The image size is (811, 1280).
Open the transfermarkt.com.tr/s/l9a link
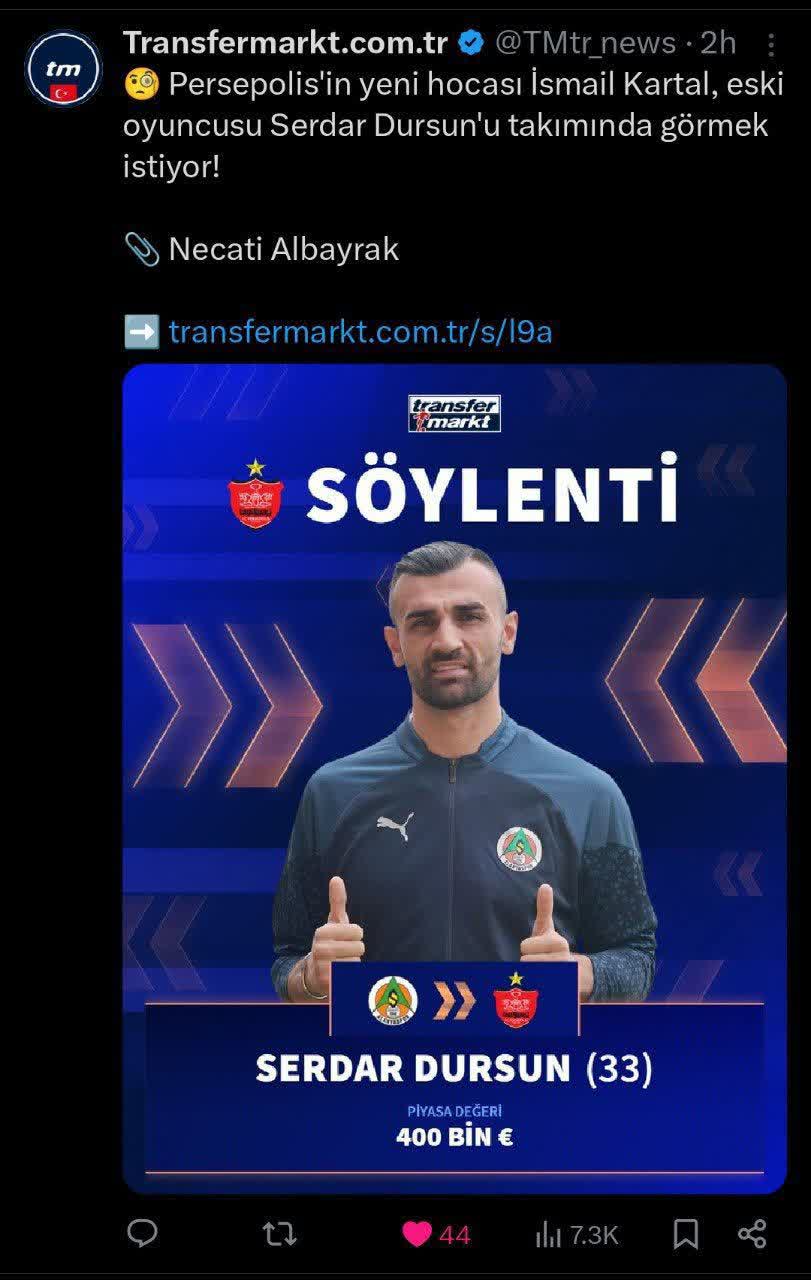pyautogui.click(x=360, y=332)
